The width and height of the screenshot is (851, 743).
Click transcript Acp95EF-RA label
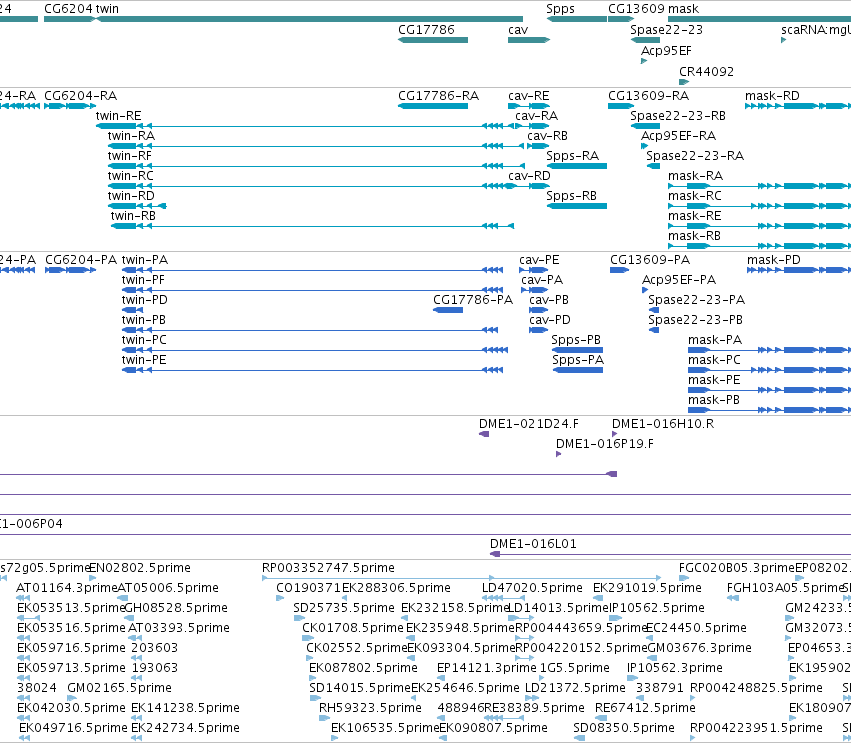coord(678,136)
